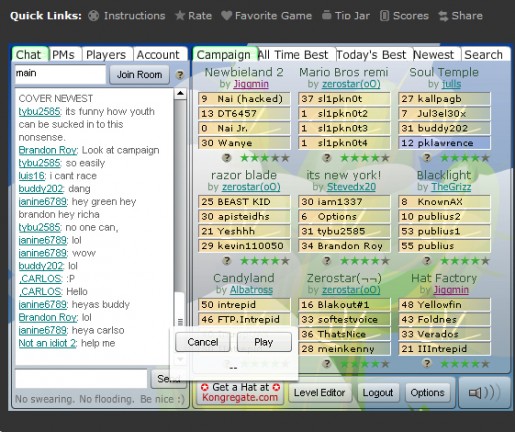Select the Hat Factory level title
This screenshot has height=432, width=515.
point(444,278)
